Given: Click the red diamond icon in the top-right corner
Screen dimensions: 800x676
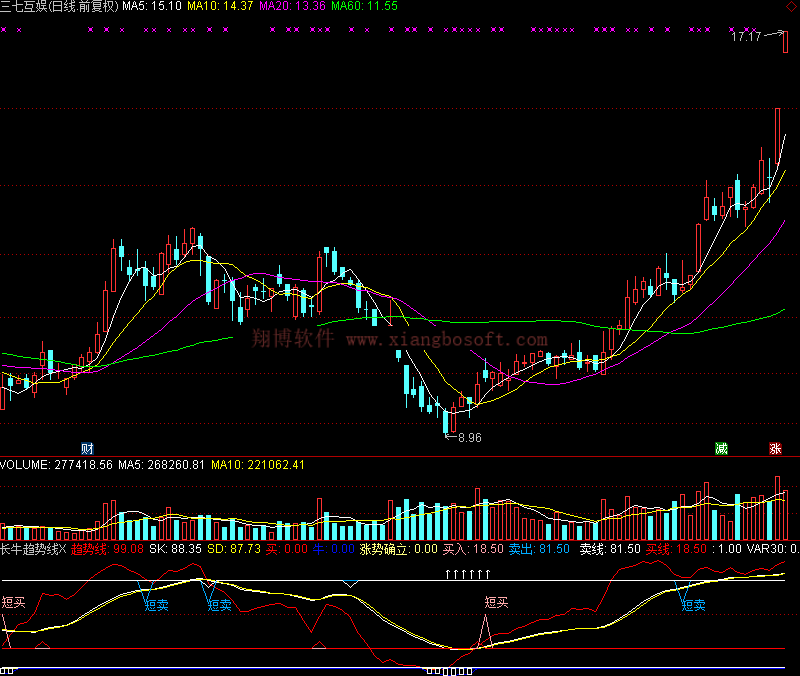Looking at the screenshot, I should point(791,6).
